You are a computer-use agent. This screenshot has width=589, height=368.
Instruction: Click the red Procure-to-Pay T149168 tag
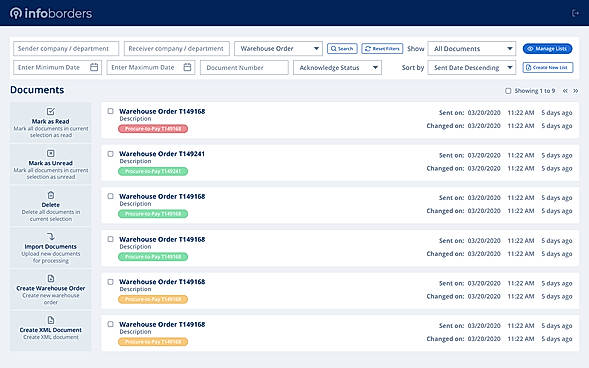tap(153, 129)
